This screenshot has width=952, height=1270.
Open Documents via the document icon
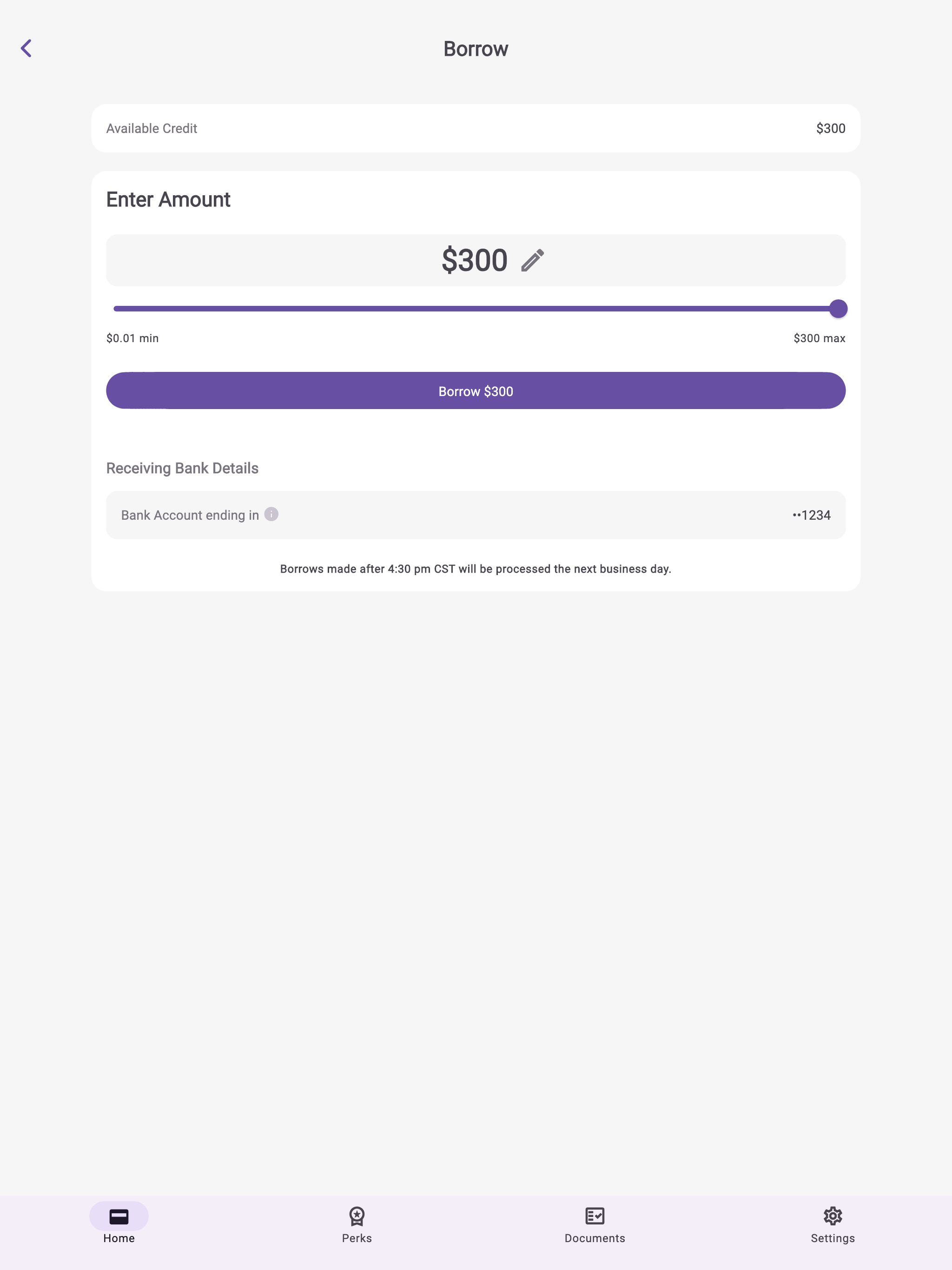(595, 1216)
